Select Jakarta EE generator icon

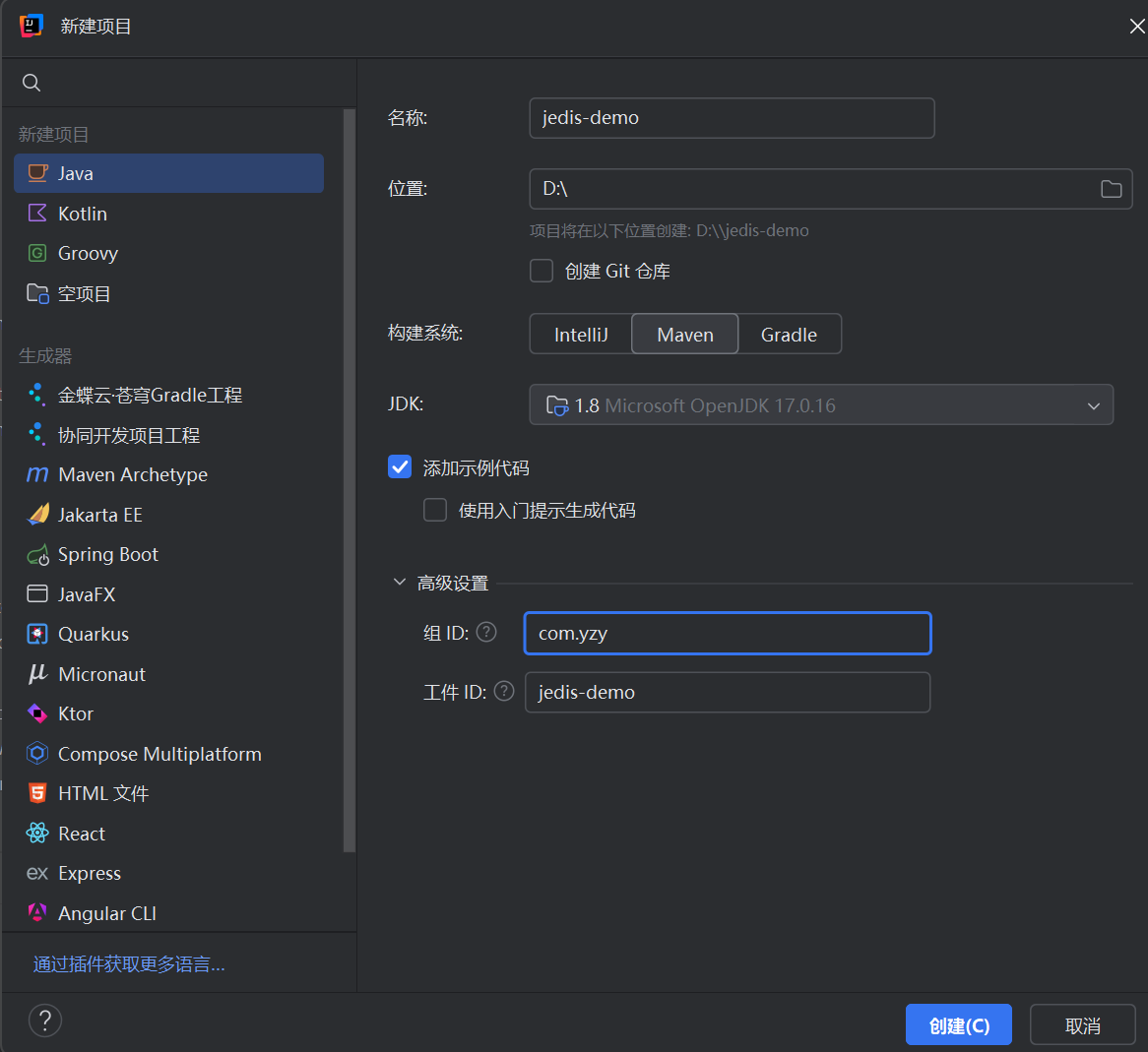click(x=38, y=515)
